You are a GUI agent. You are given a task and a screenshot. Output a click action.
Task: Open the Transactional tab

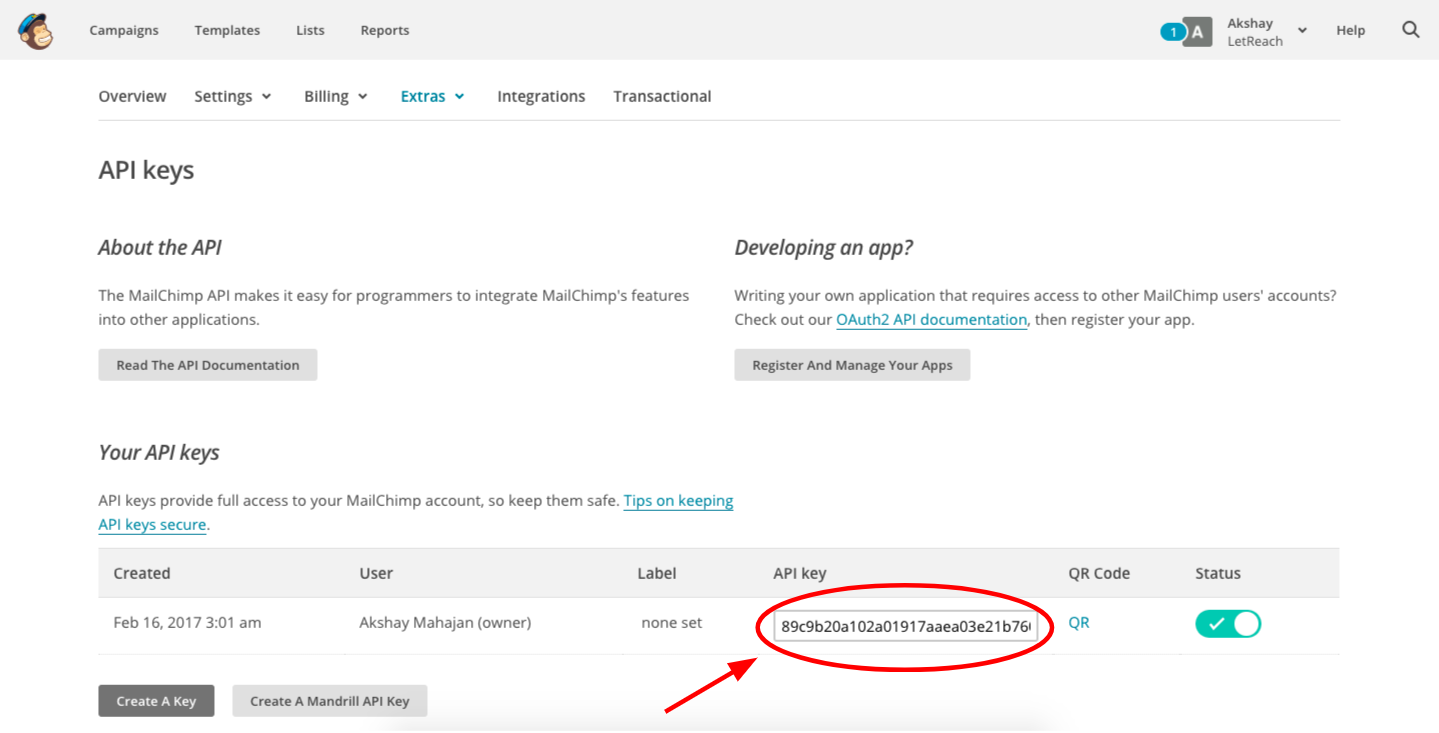tap(662, 96)
